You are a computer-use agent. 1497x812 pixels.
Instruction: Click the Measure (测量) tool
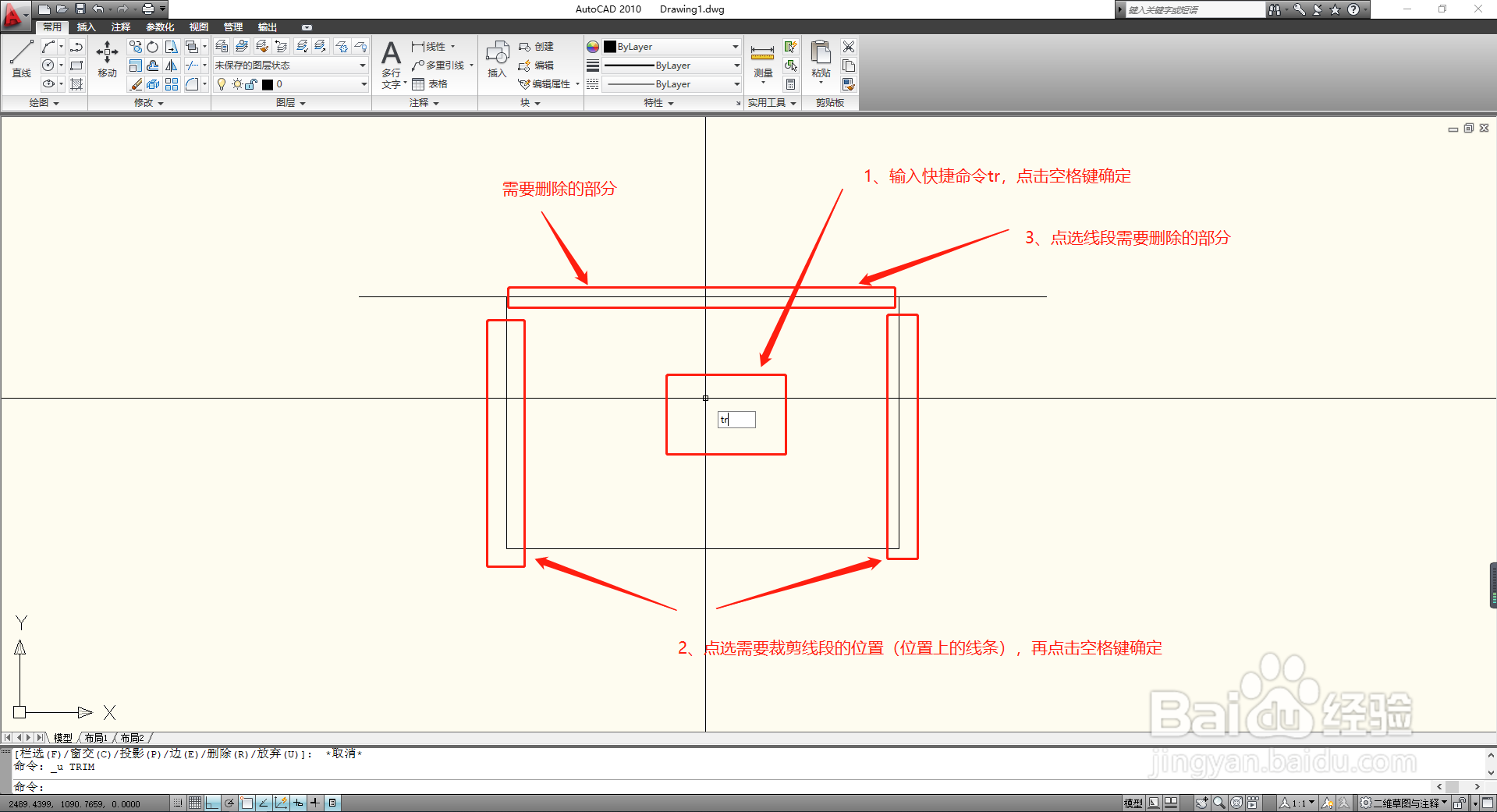(762, 61)
